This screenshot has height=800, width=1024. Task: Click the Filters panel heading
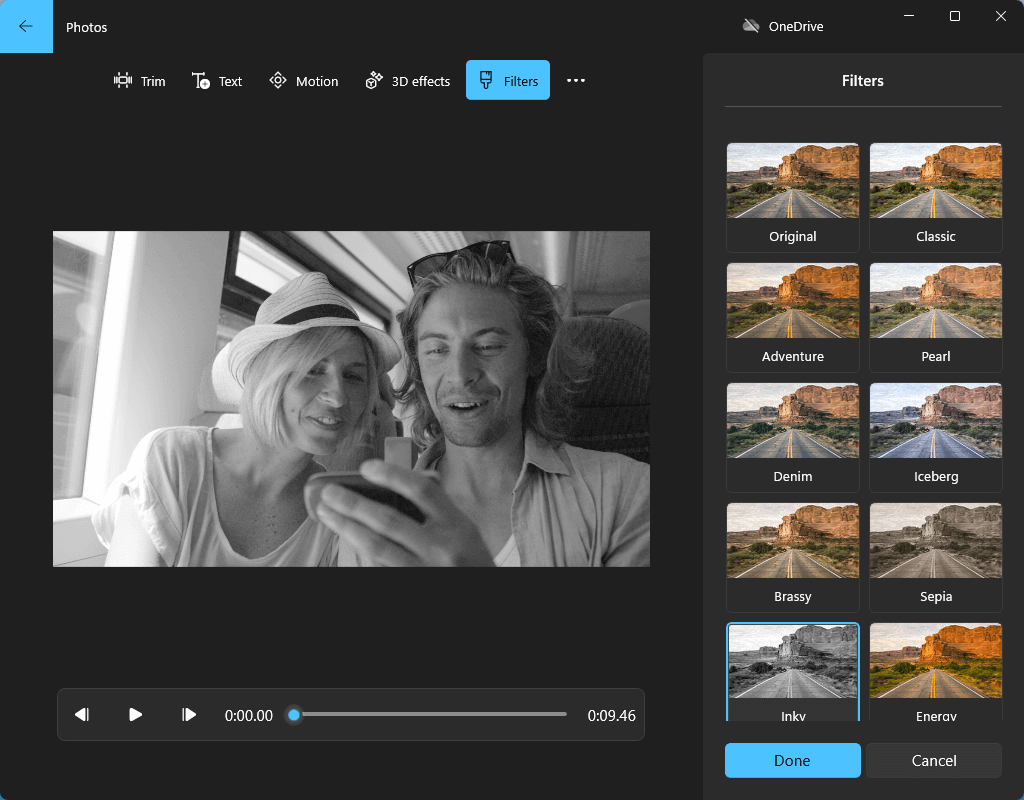point(863,81)
